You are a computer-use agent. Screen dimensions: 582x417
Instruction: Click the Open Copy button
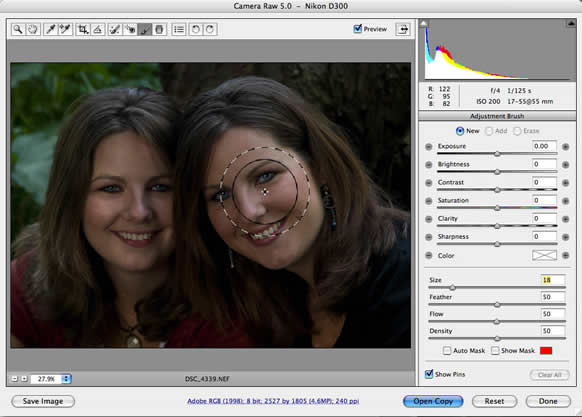pos(433,401)
